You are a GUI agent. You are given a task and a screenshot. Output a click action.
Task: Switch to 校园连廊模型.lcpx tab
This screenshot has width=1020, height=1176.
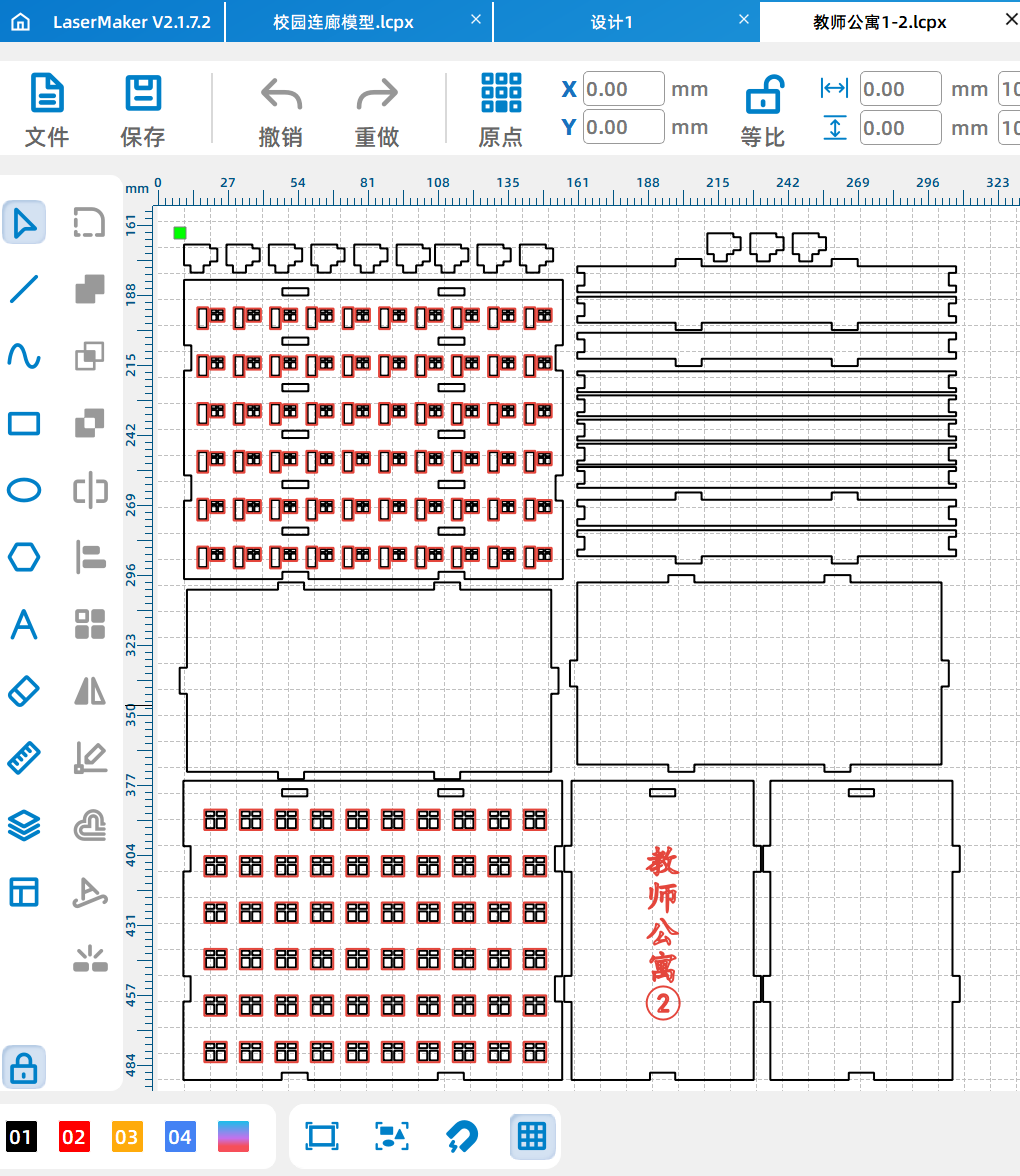click(344, 22)
